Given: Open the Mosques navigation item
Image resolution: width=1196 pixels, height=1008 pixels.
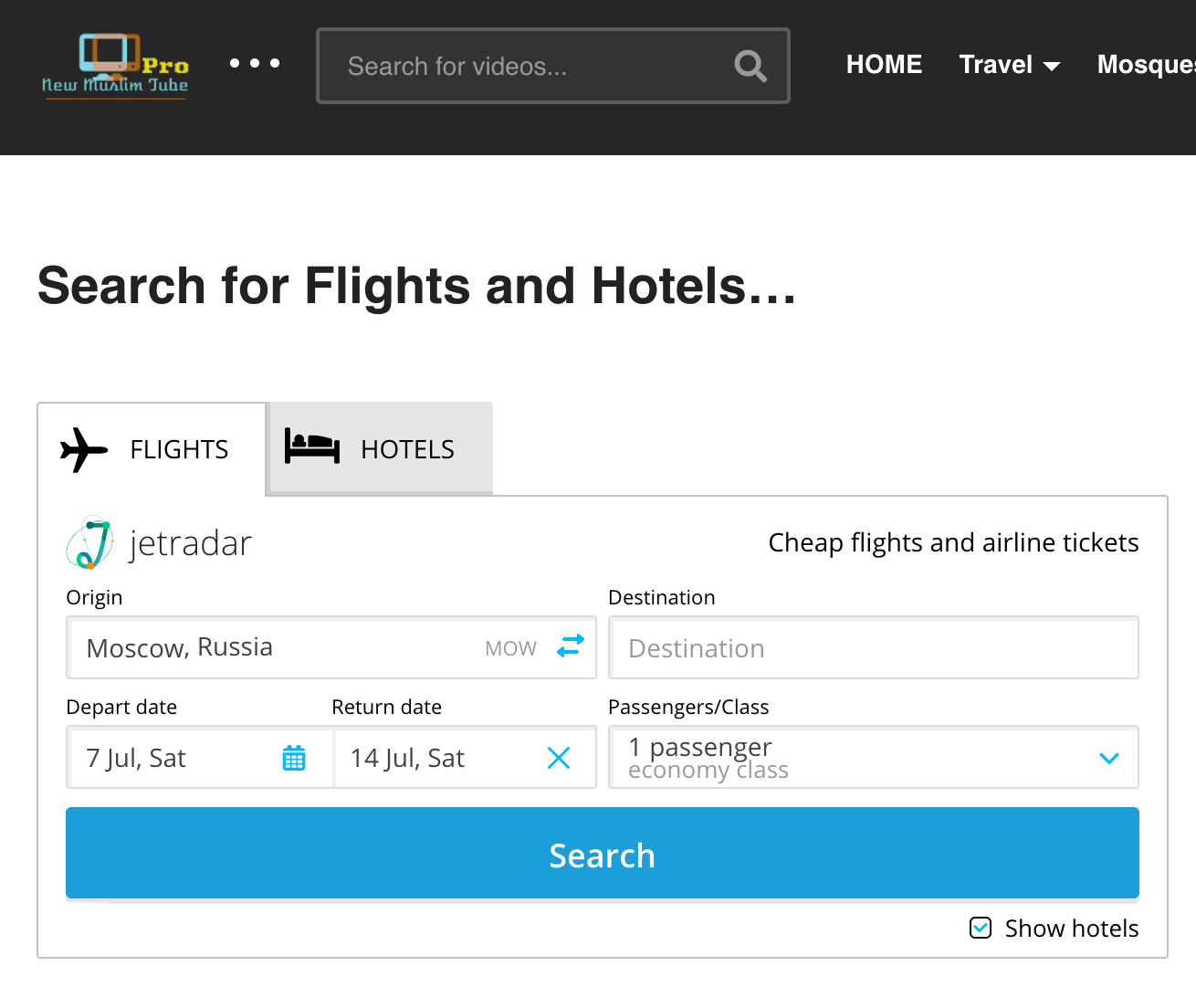Looking at the screenshot, I should 1147,65.
